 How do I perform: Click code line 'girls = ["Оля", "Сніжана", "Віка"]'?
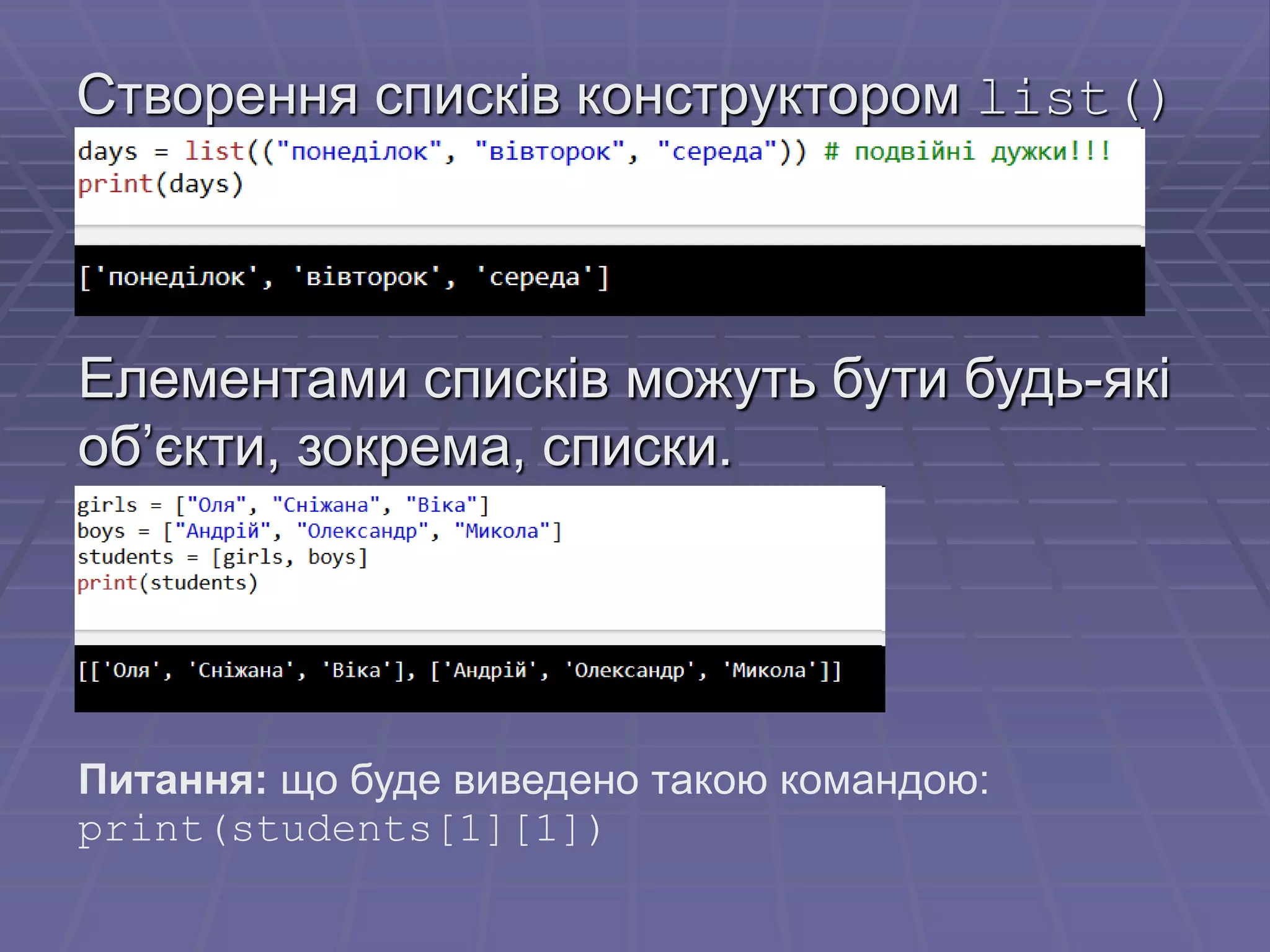coord(283,505)
